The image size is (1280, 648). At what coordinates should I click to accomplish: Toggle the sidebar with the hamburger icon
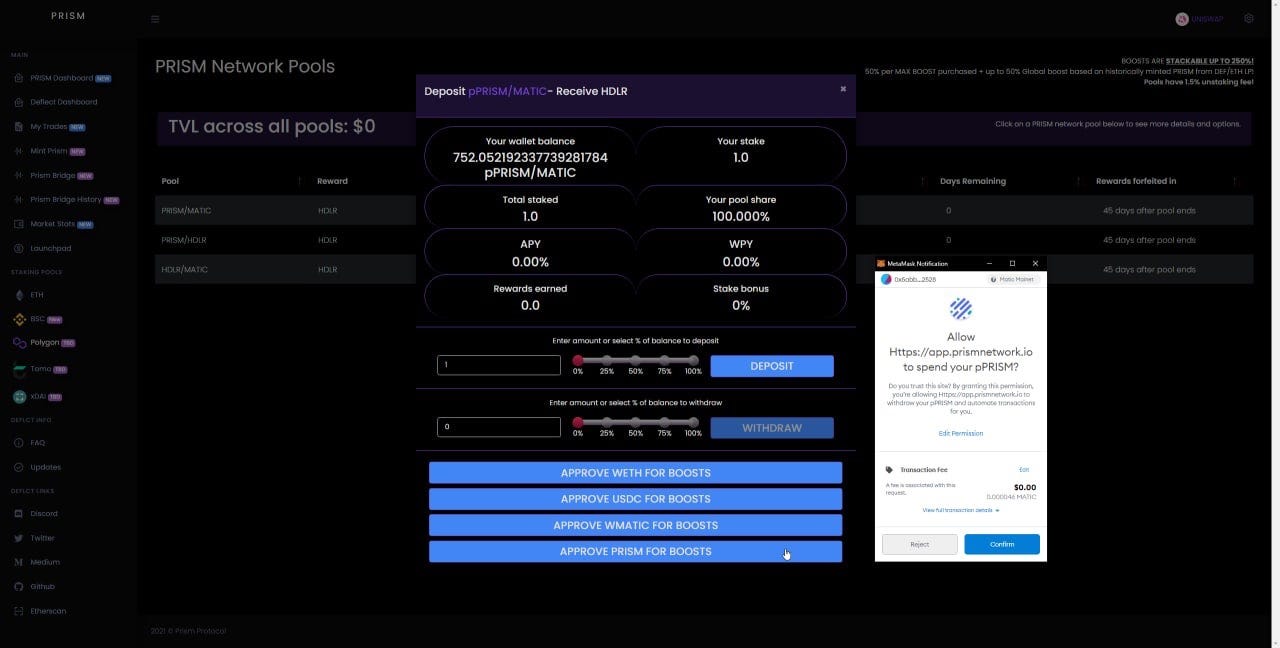point(155,19)
